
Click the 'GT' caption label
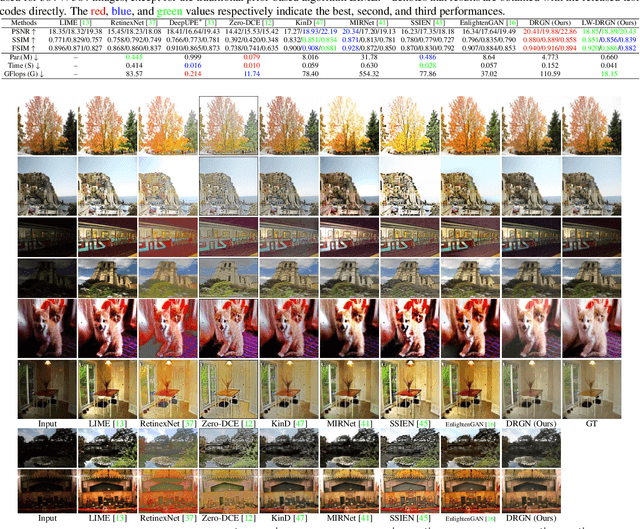tap(591, 424)
